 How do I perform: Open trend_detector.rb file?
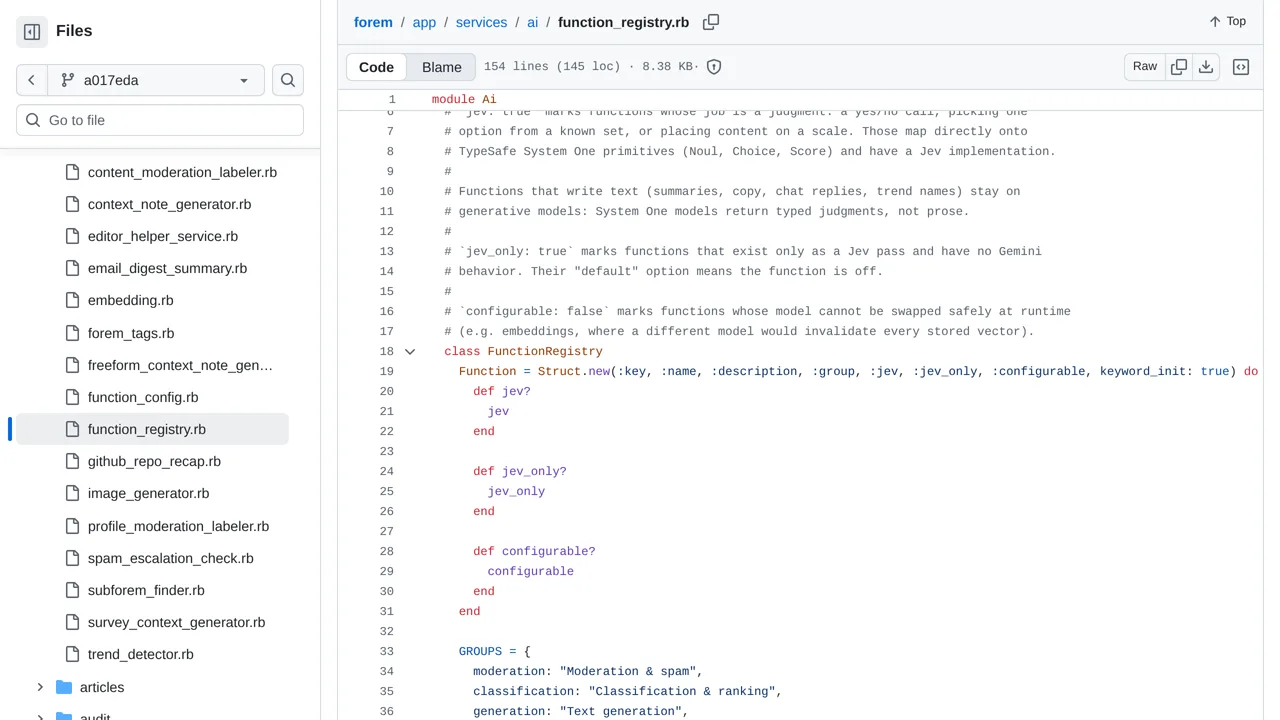pos(140,654)
